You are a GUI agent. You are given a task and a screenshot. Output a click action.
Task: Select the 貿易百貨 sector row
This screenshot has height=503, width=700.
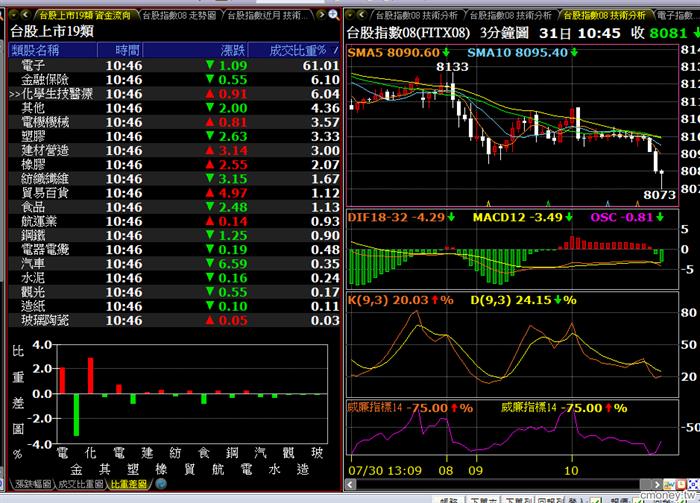174,193
